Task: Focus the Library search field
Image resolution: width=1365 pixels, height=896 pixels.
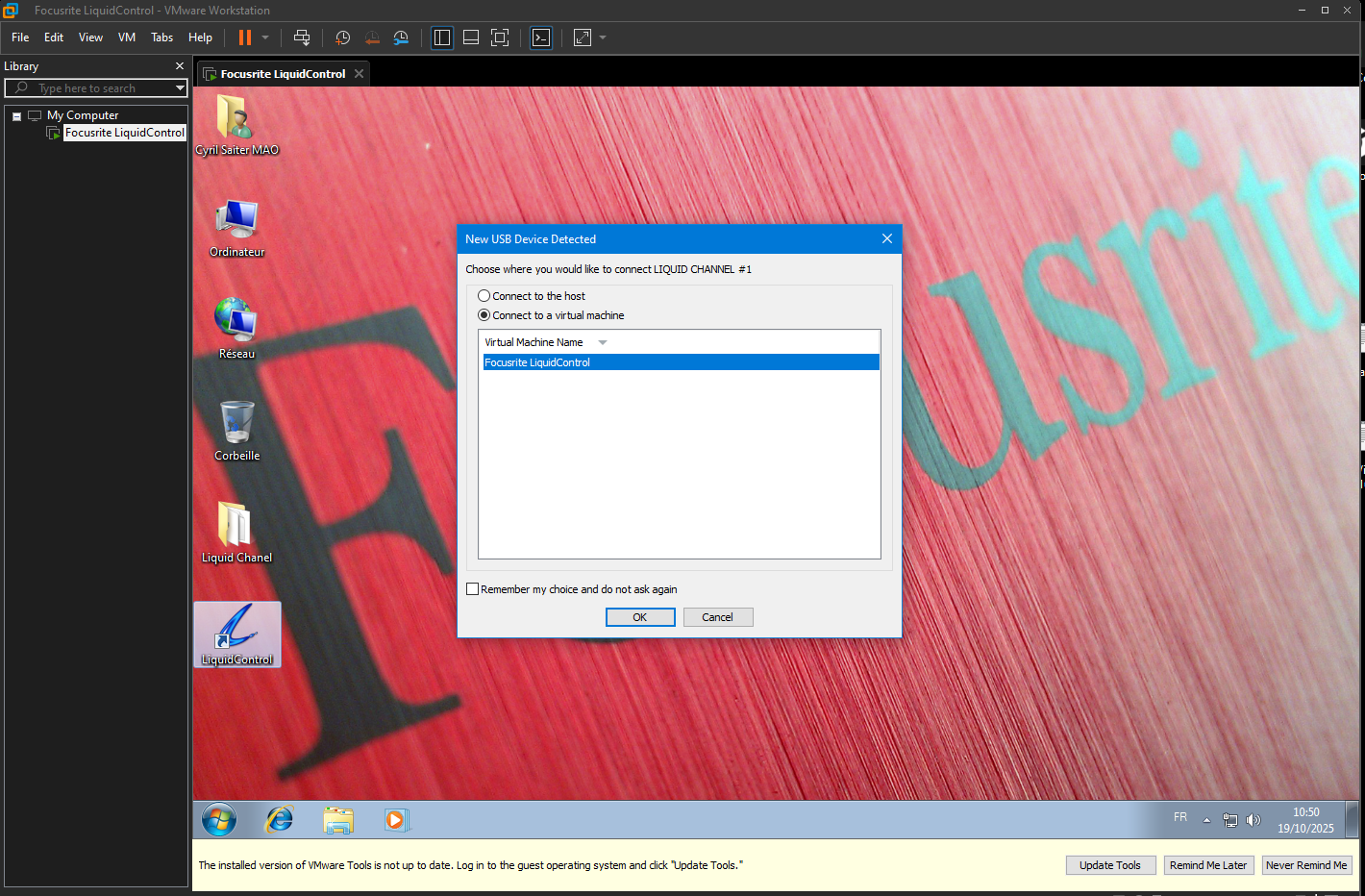Action: [96, 87]
